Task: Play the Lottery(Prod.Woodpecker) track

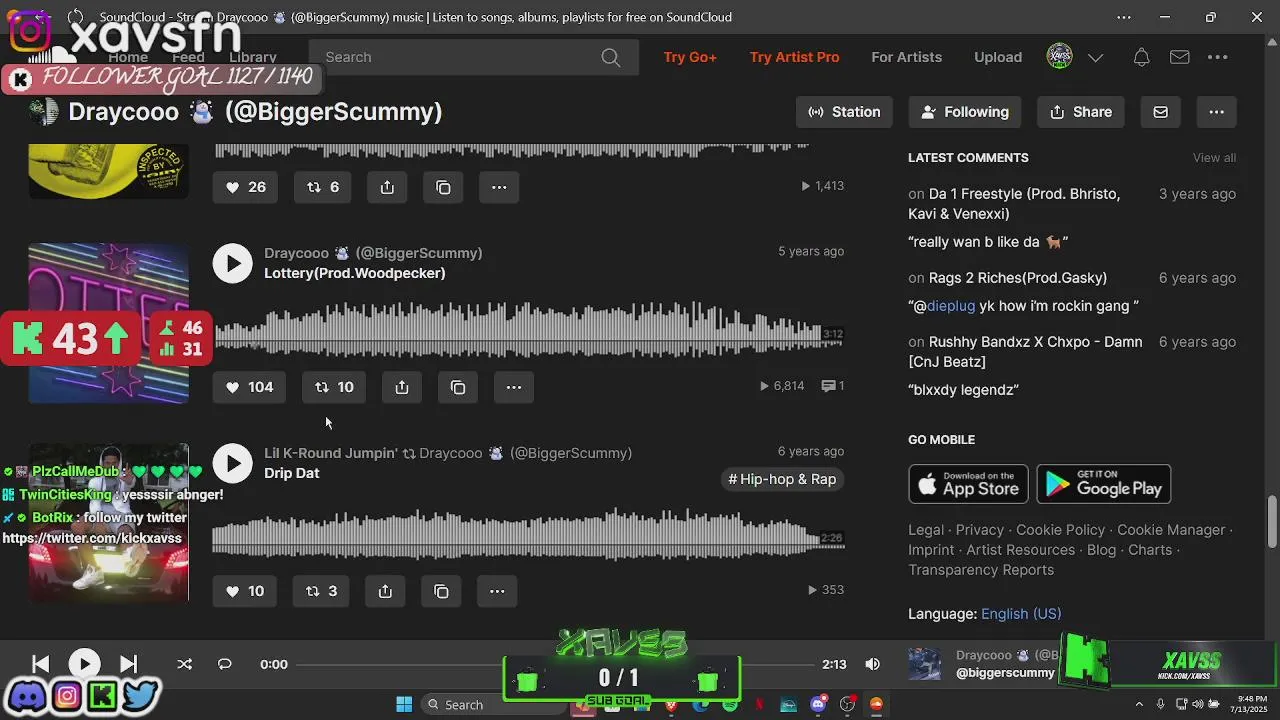Action: point(232,263)
